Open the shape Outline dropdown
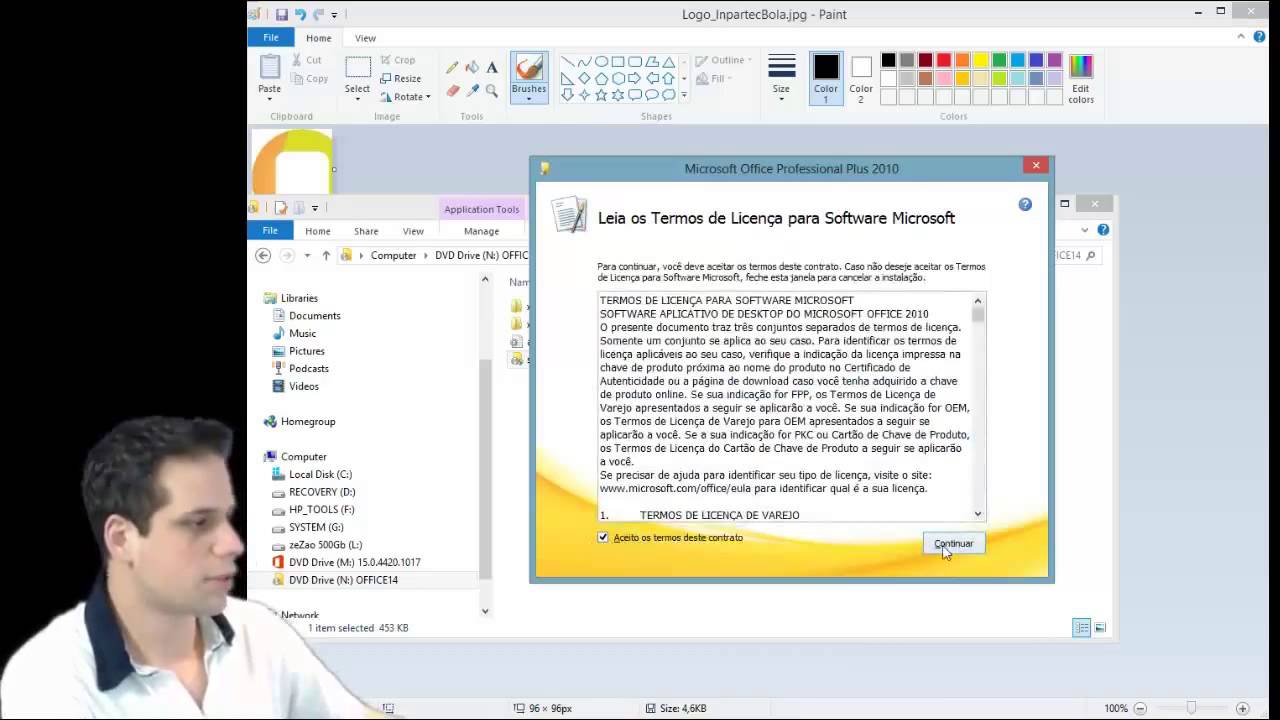The image size is (1280, 720). [724, 60]
